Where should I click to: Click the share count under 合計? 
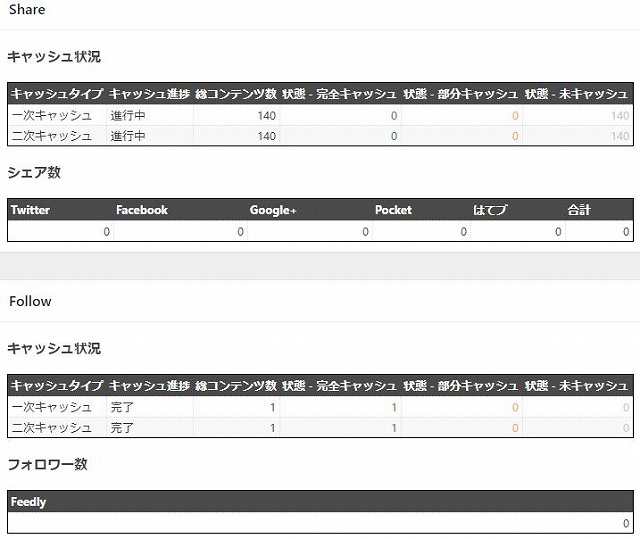626,232
